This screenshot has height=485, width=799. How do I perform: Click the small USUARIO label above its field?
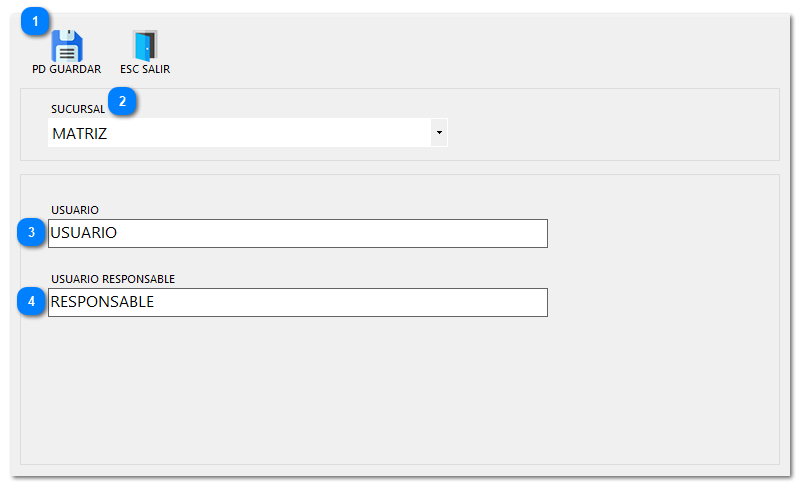point(75,210)
